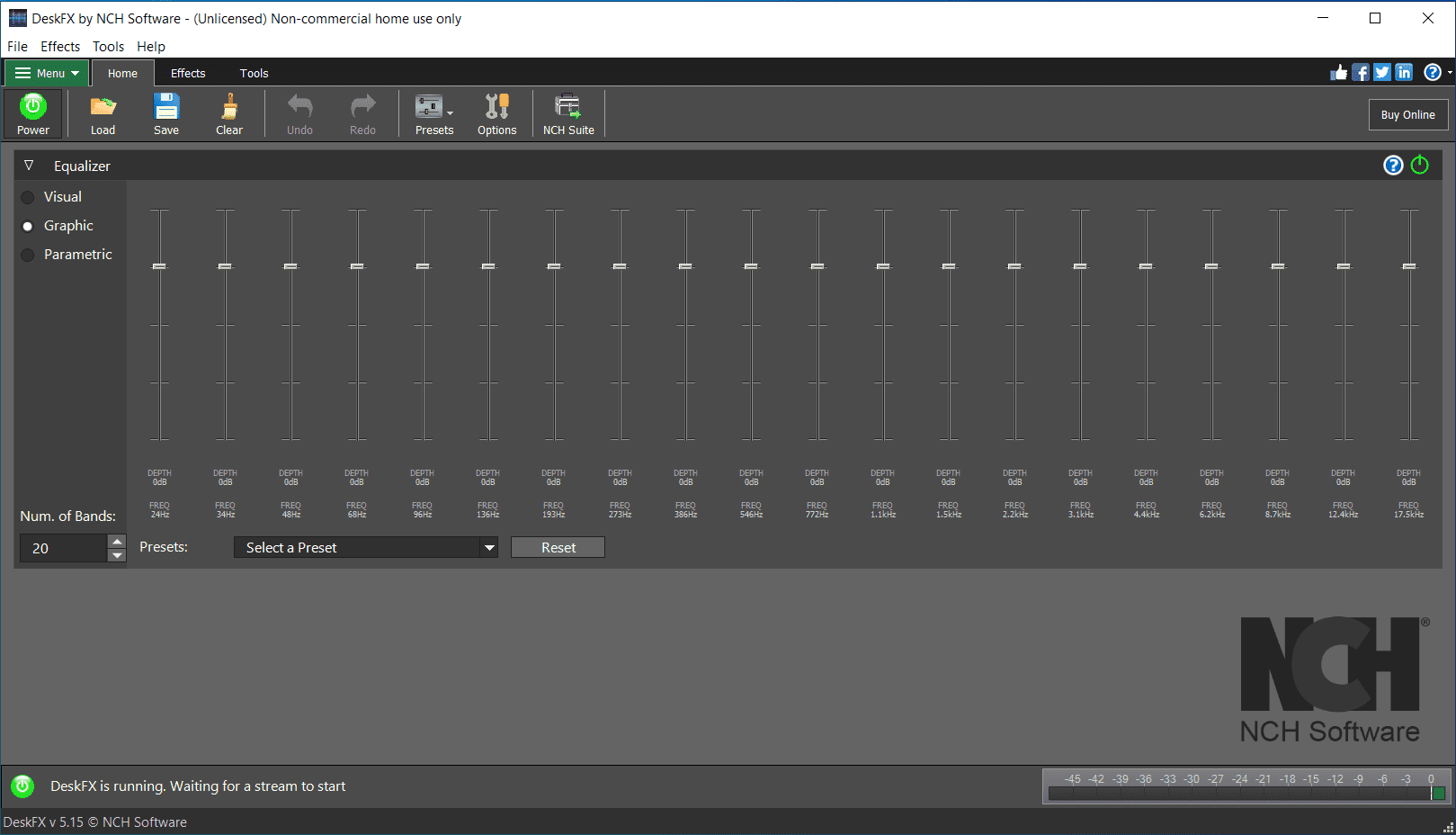Toggle the main Power button in toolbar
Image resolution: width=1456 pixels, height=835 pixels.
[x=33, y=113]
